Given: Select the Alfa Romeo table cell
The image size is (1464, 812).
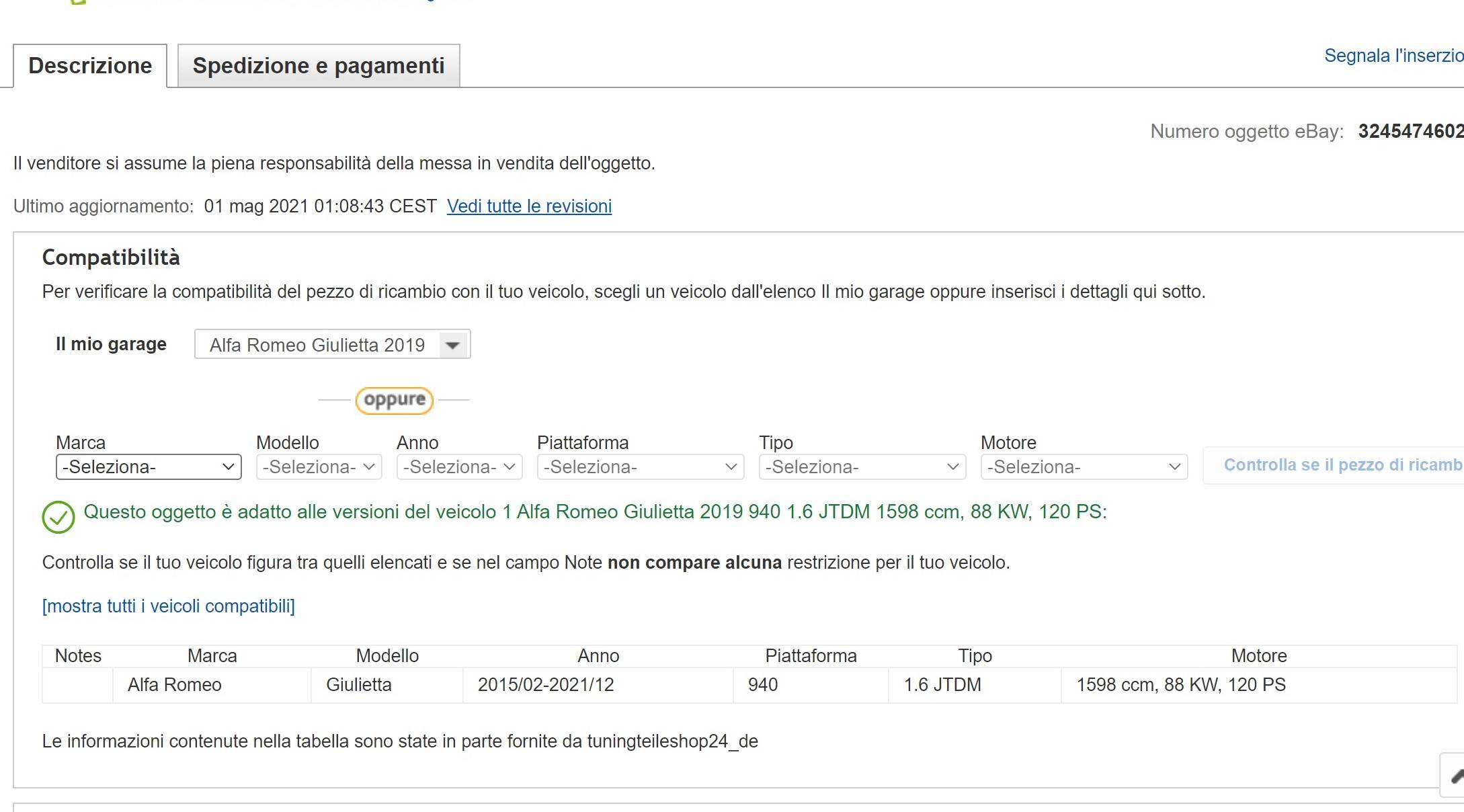Looking at the screenshot, I should [x=212, y=685].
